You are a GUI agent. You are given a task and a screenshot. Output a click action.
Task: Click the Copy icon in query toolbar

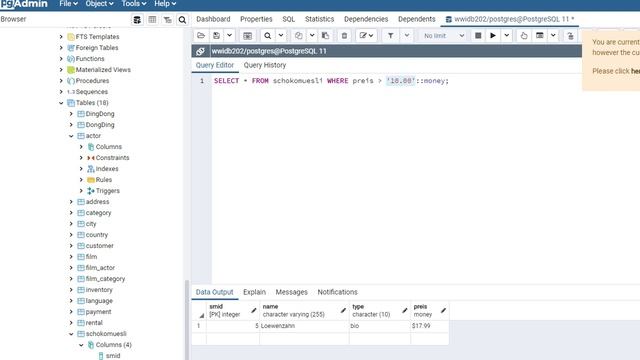299,36
